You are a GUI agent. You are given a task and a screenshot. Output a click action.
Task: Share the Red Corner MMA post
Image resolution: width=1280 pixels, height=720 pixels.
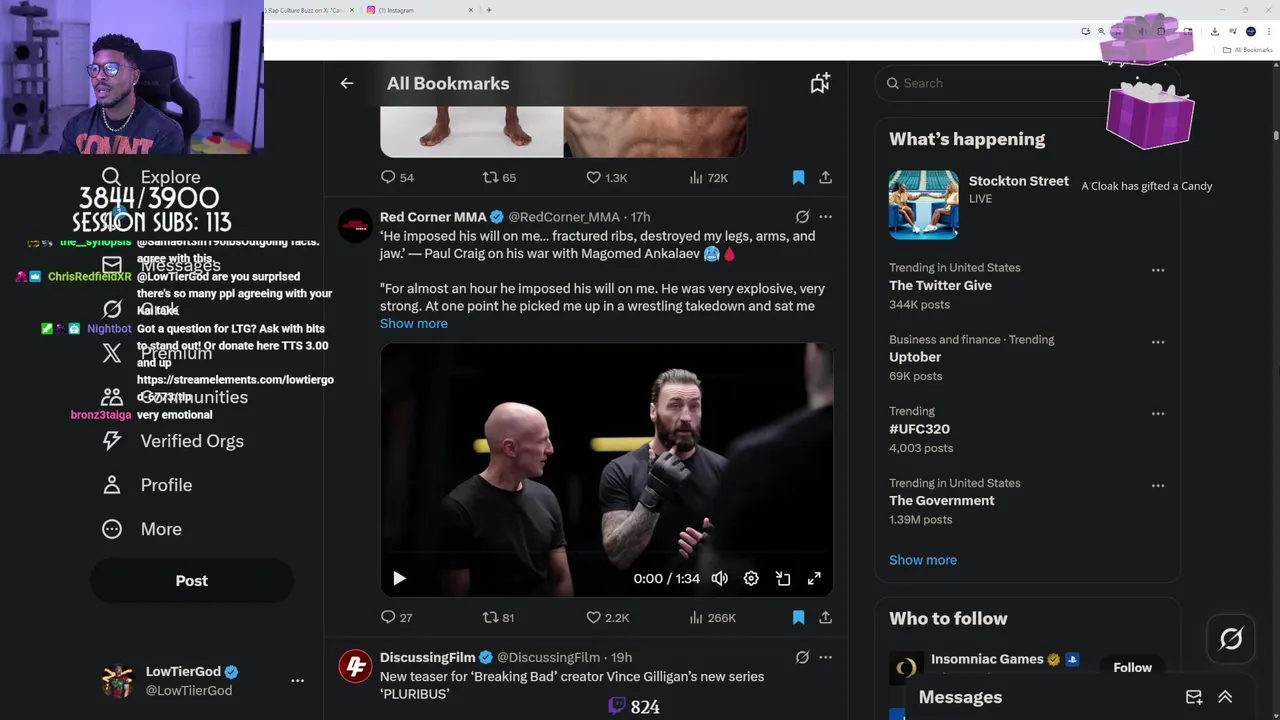825,617
